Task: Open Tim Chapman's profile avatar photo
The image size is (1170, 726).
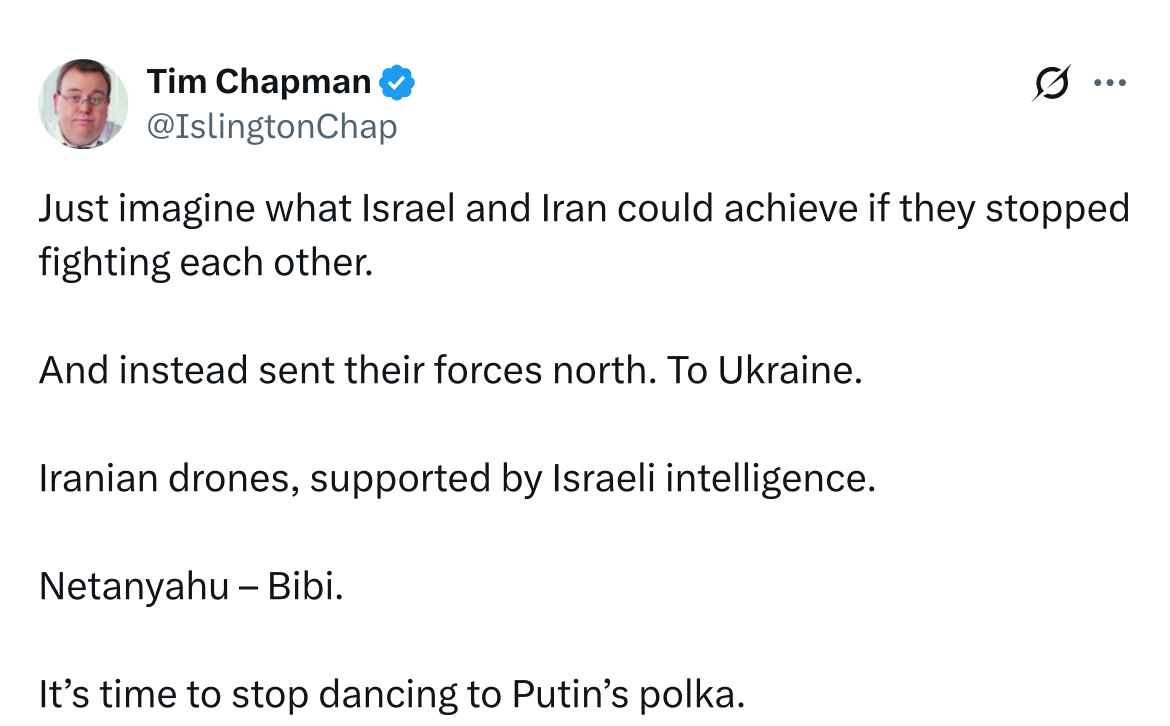Action: click(x=83, y=104)
